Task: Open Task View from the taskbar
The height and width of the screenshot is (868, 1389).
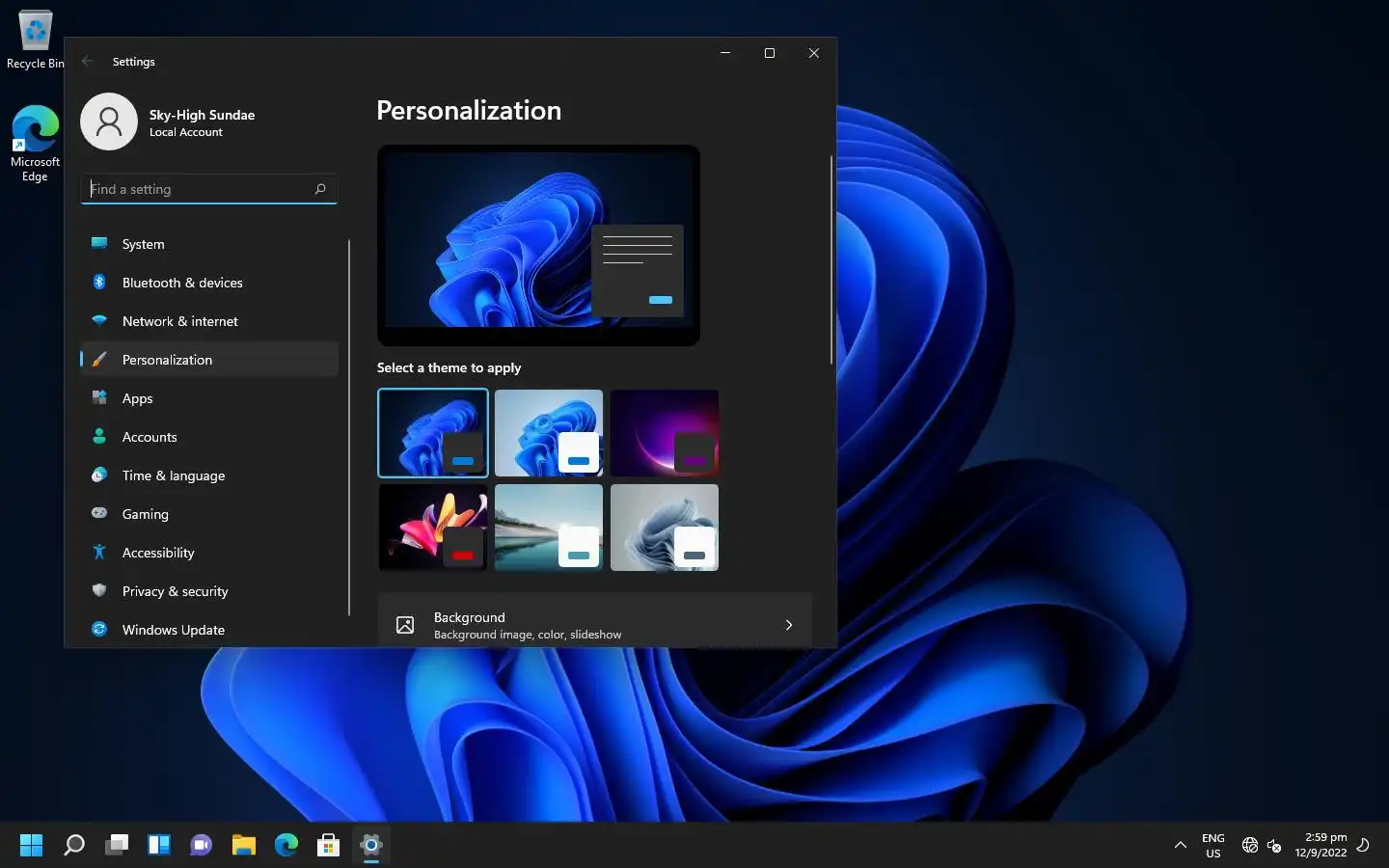Action: (117, 846)
